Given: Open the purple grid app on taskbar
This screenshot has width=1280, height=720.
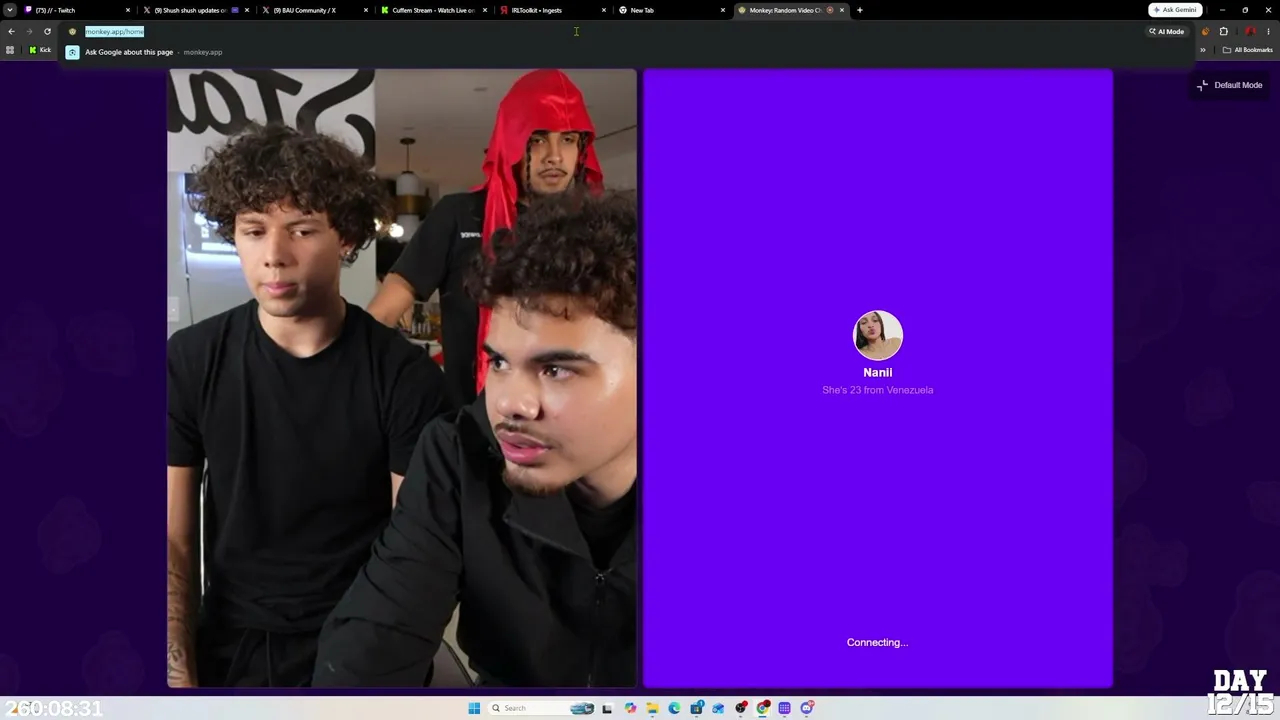Looking at the screenshot, I should coord(785,708).
